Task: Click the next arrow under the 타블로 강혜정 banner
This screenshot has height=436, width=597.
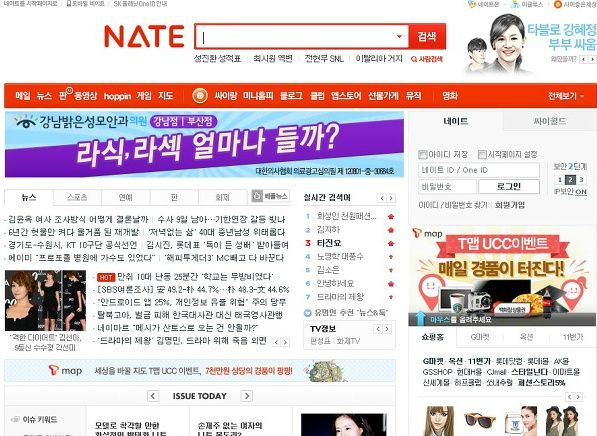Action: tap(592, 59)
